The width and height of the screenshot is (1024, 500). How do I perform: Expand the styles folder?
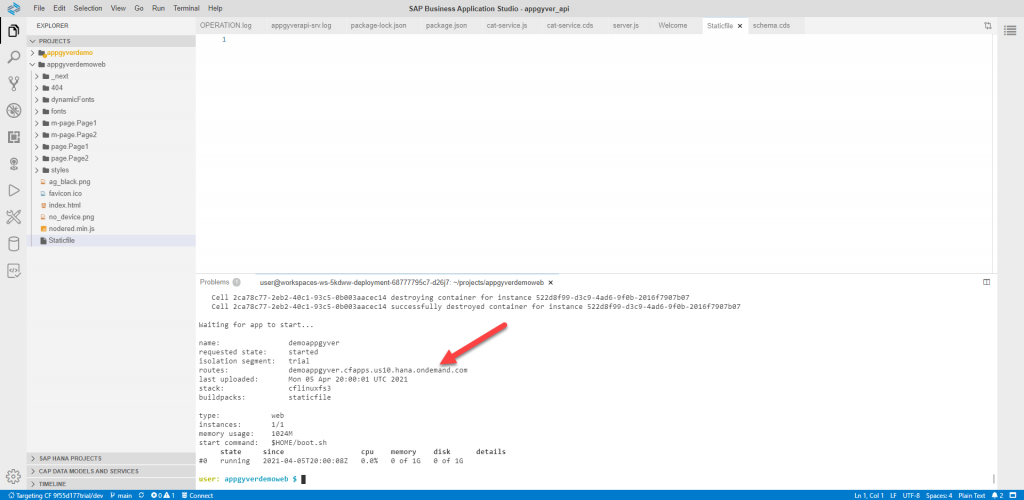(37, 170)
